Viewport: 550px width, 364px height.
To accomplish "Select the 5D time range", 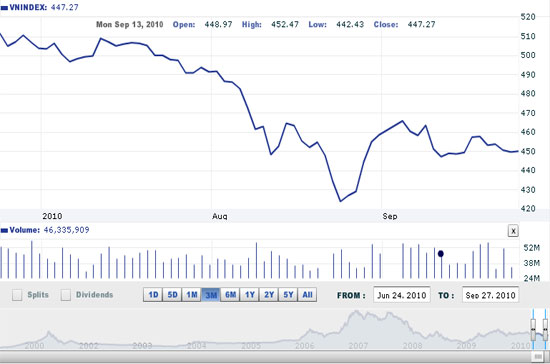I will (x=172, y=295).
